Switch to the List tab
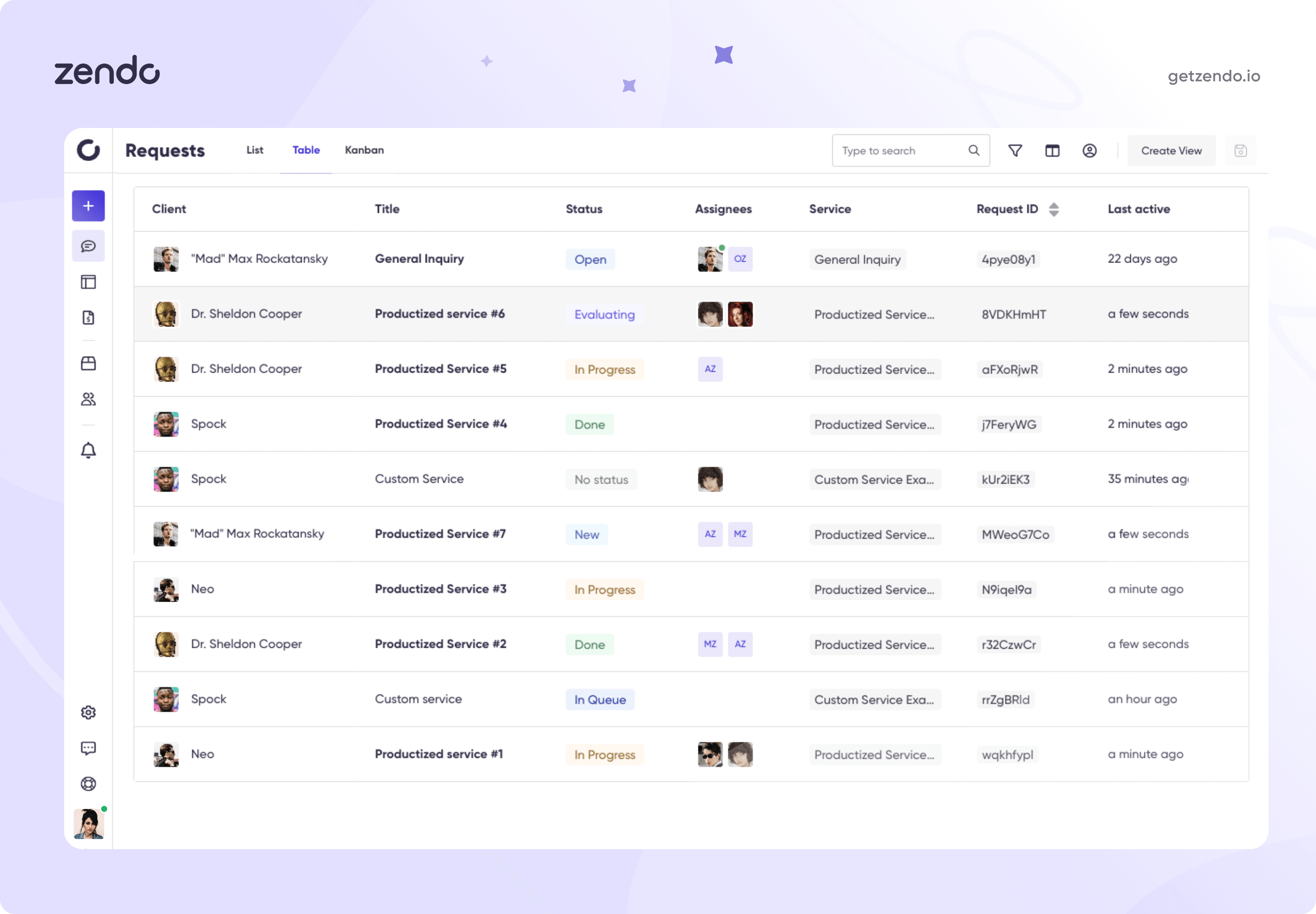 (x=255, y=150)
